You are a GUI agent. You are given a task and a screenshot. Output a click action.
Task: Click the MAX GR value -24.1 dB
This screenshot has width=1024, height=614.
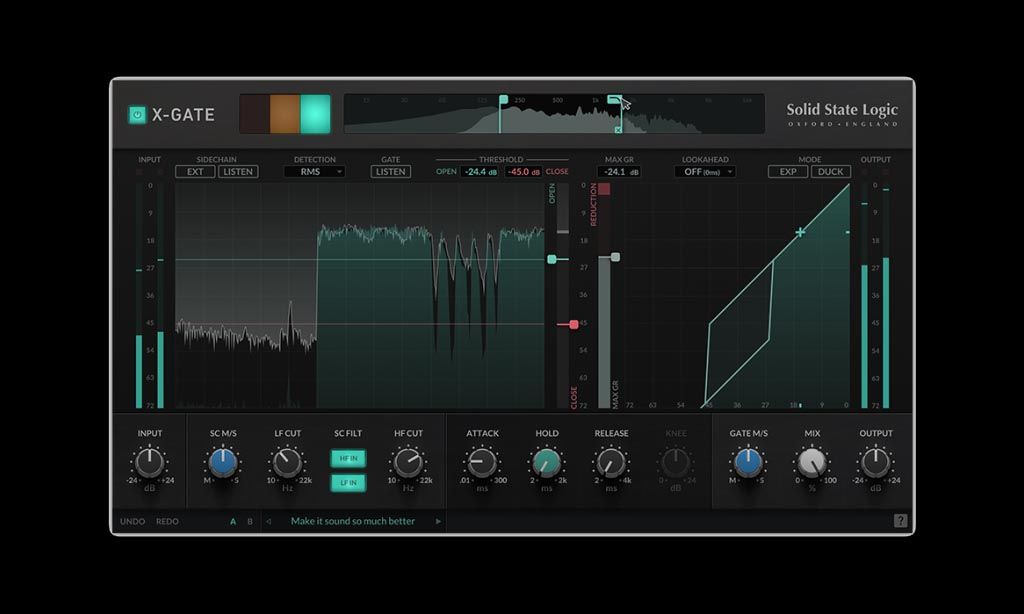pos(619,172)
